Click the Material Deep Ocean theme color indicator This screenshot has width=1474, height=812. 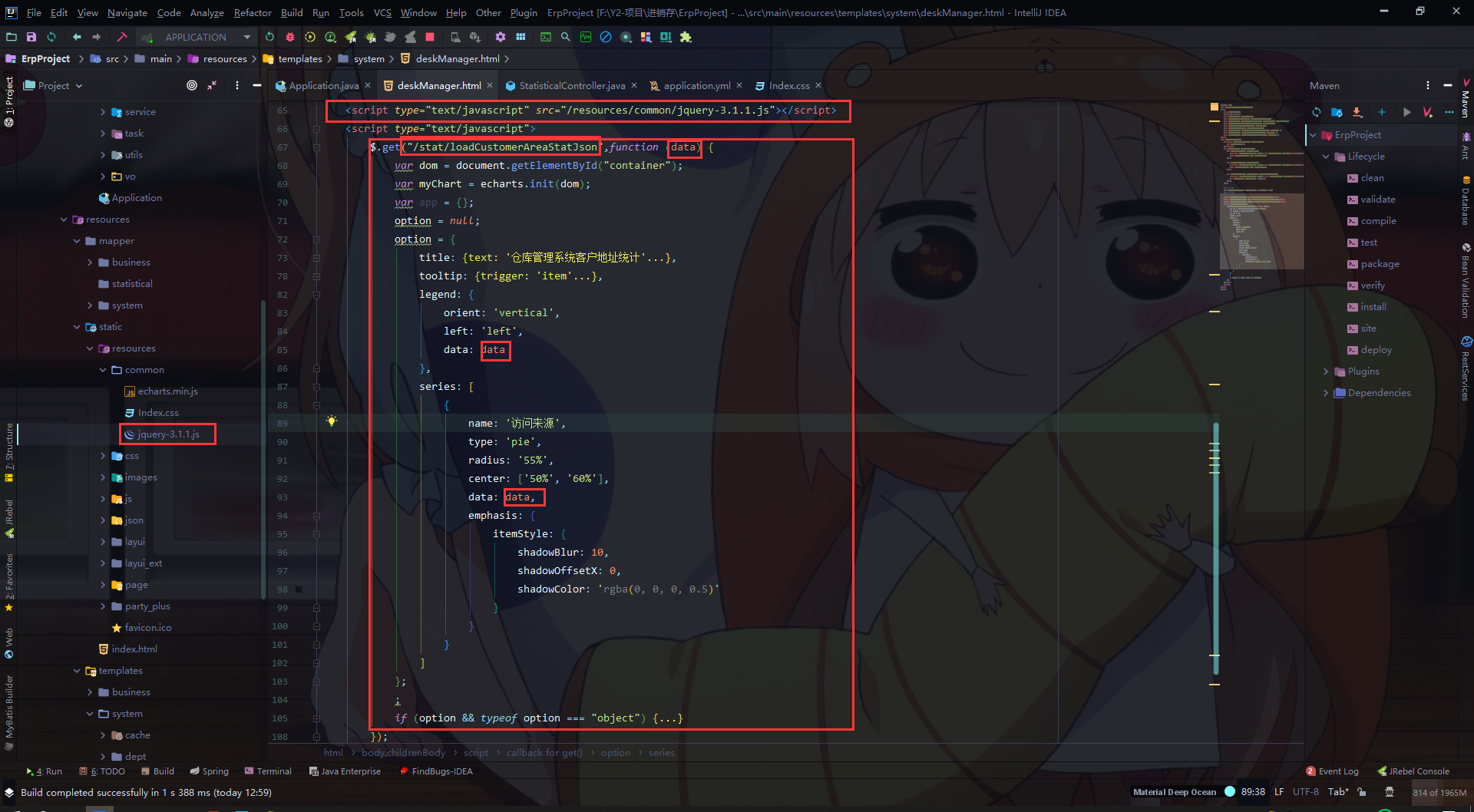pyautogui.click(x=1230, y=792)
